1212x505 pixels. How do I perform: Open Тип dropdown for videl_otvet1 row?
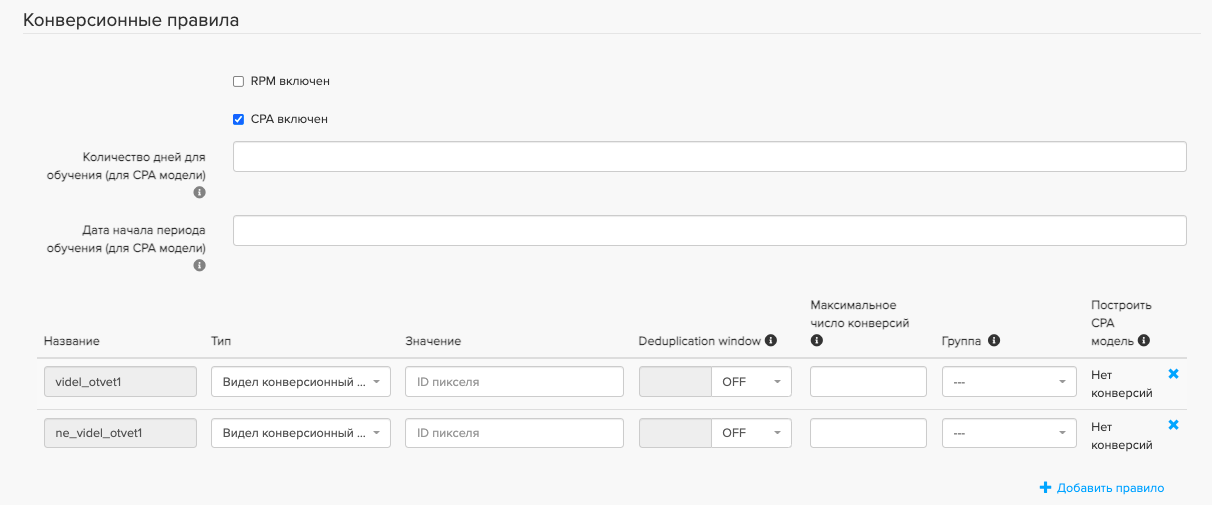[x=300, y=382]
